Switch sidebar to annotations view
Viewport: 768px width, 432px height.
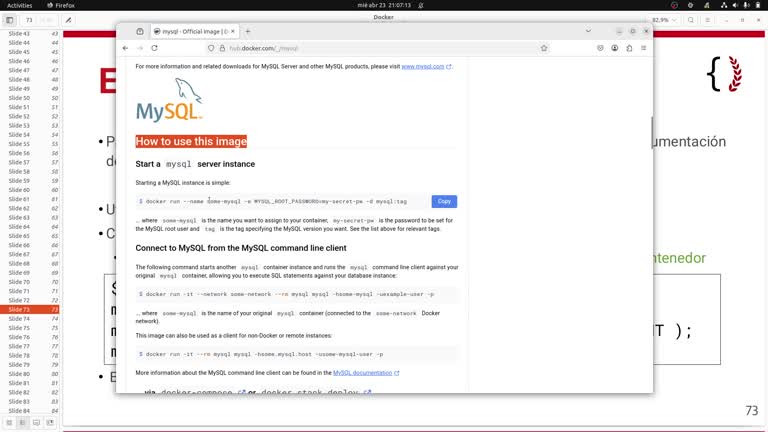coord(36,422)
